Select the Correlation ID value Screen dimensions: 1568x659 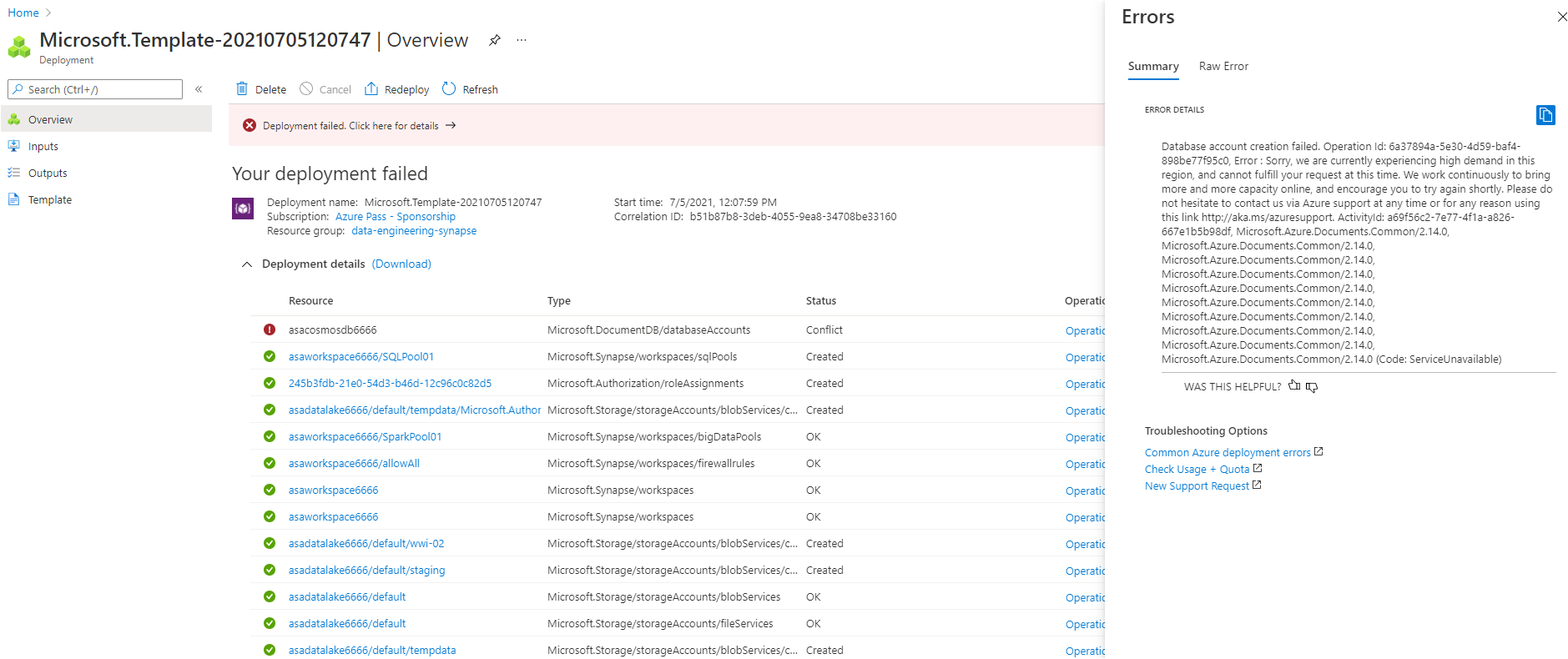(793, 217)
